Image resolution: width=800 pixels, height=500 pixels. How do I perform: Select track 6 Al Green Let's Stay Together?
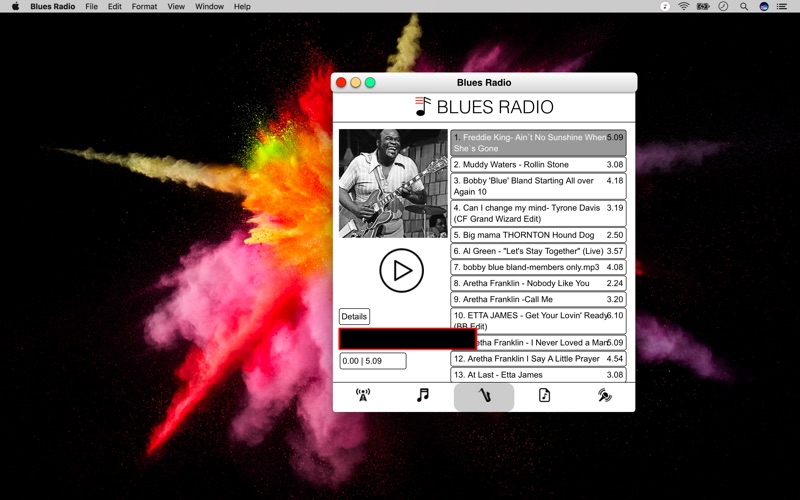point(538,251)
